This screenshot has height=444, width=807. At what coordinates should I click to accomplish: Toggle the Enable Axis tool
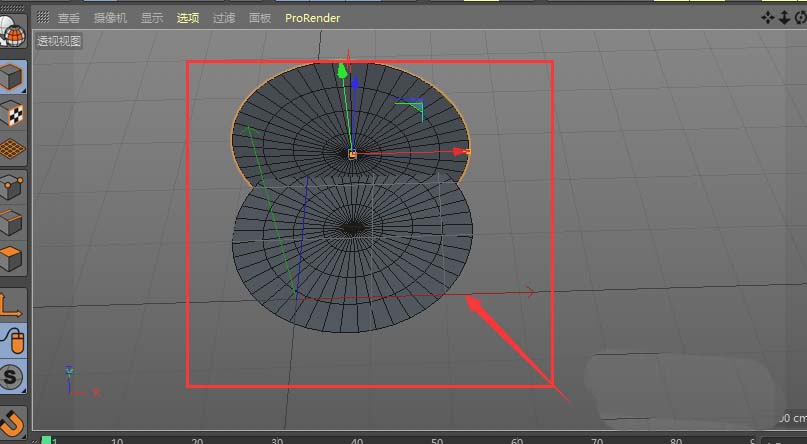click(14, 304)
